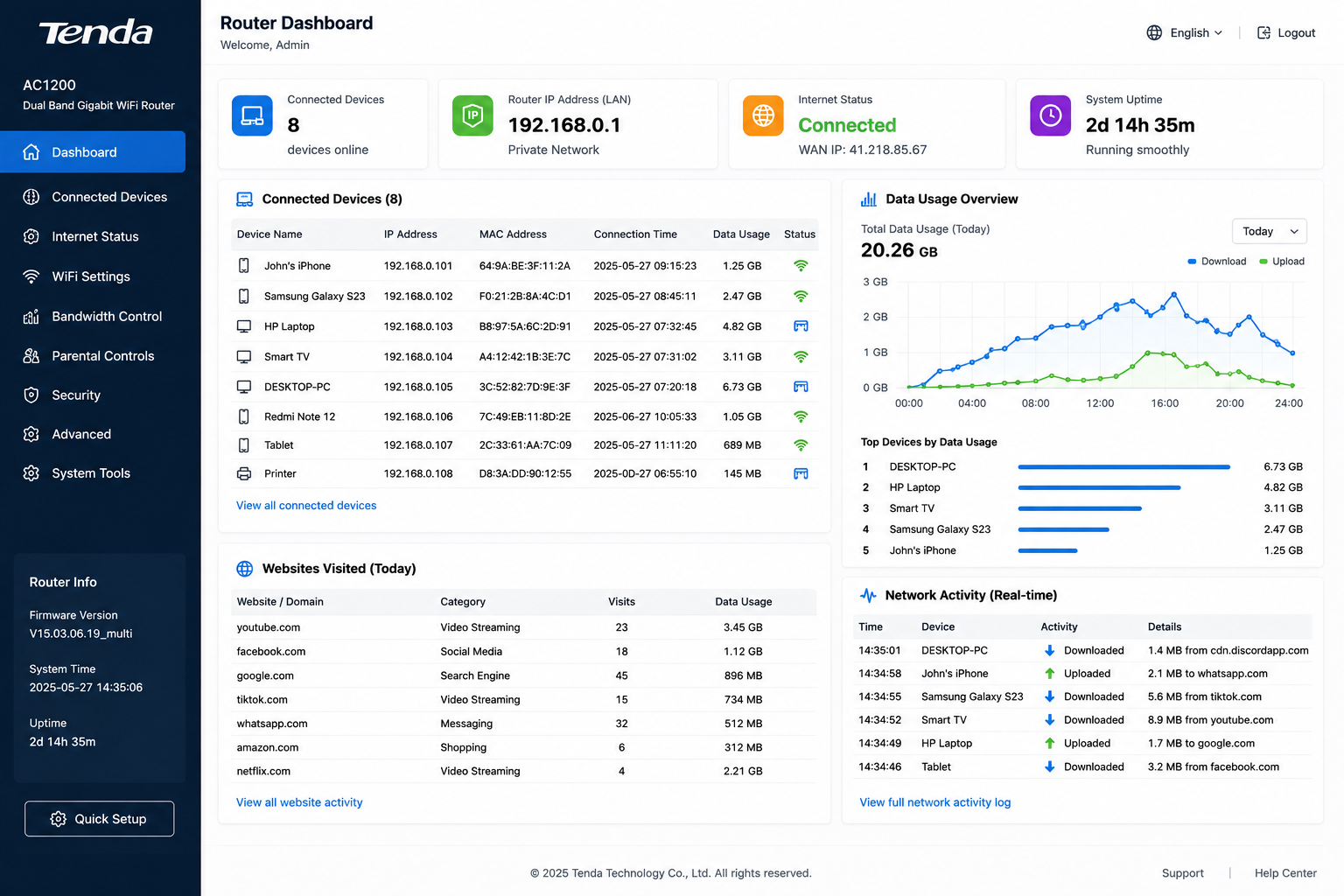1344x896 pixels.
Task: Click the ethernet status icon for DESKTOP-PC
Action: pos(801,387)
